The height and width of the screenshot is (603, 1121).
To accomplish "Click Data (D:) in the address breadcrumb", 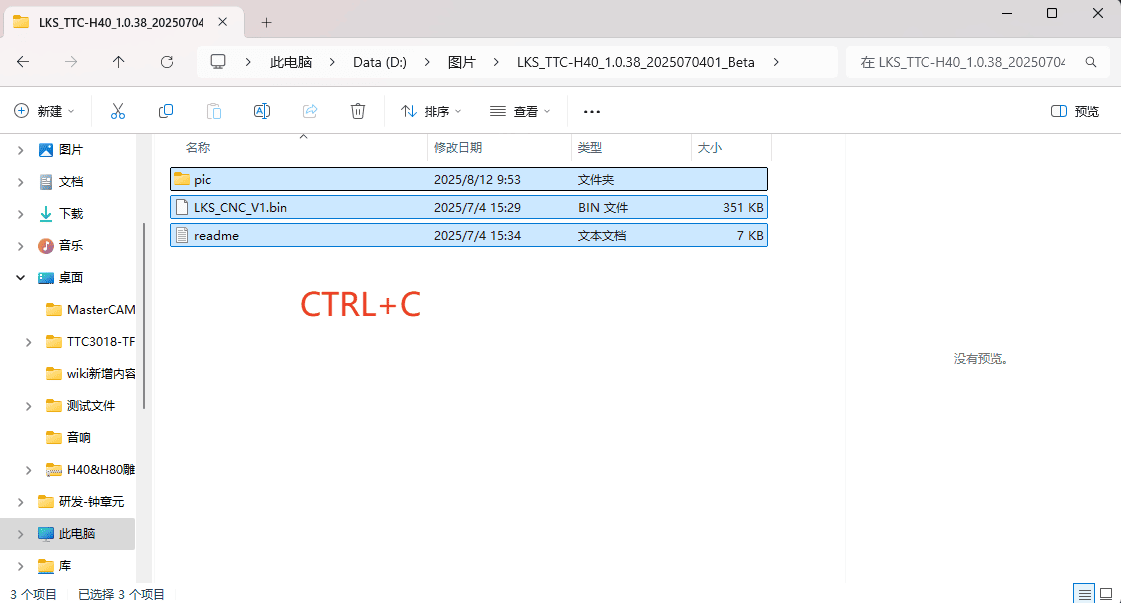I will (x=379, y=62).
